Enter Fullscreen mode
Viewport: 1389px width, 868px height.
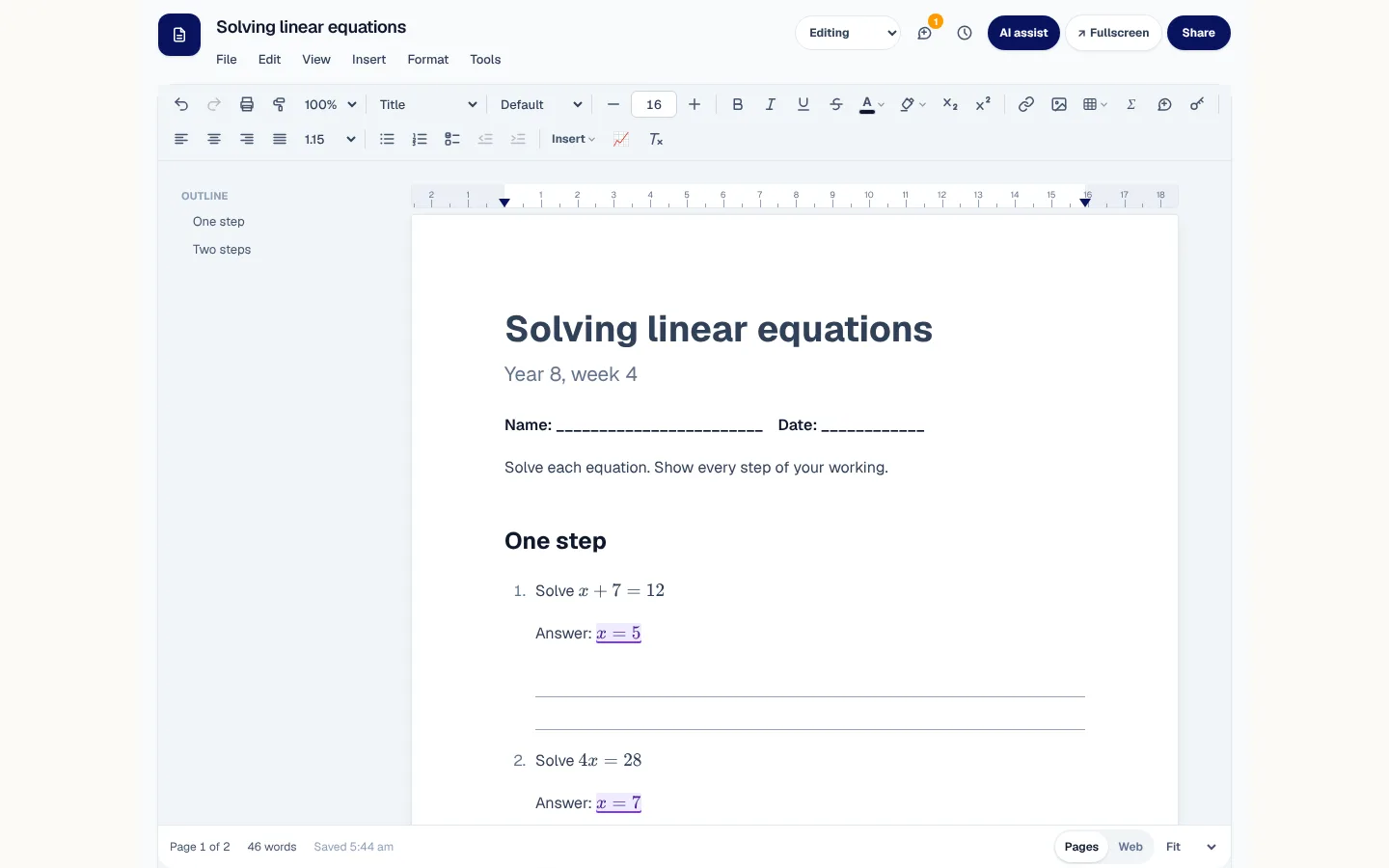(1113, 33)
